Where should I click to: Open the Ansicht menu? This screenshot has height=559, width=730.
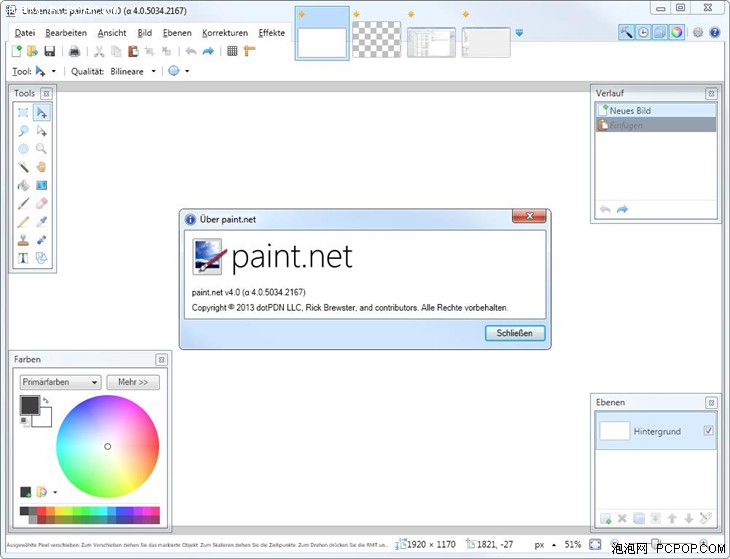click(112, 33)
